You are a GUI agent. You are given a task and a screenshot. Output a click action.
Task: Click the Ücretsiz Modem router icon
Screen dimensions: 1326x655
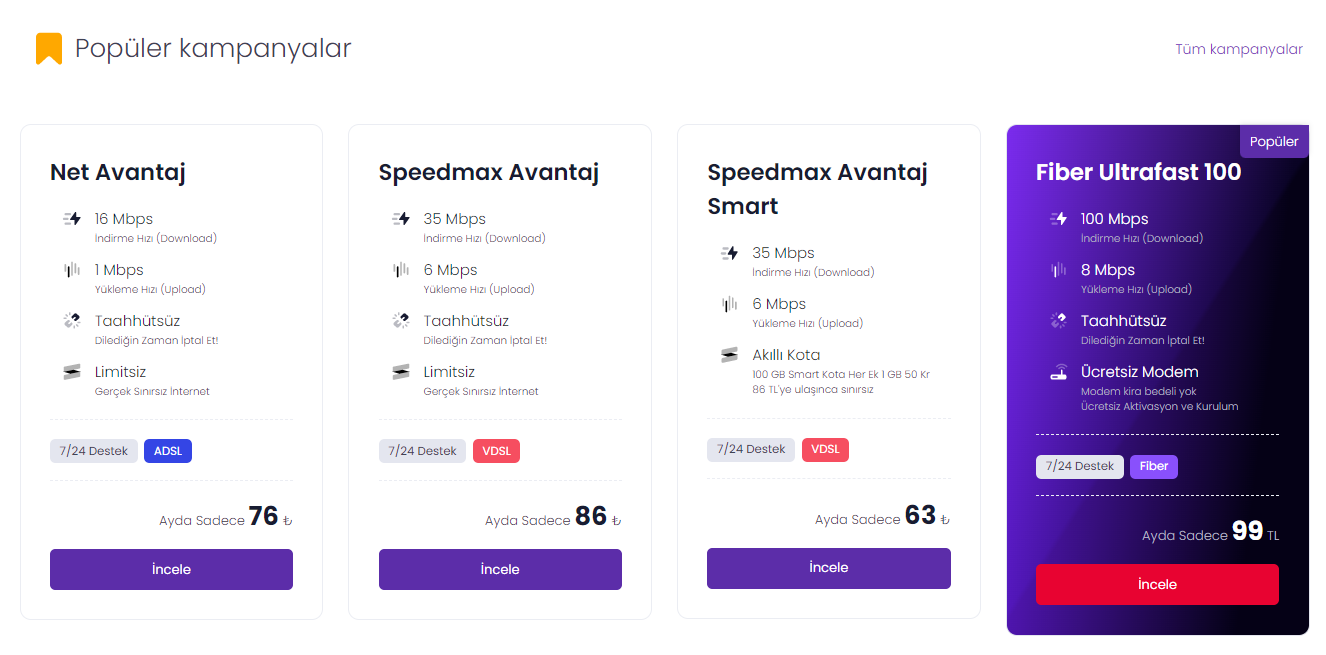click(x=1058, y=373)
